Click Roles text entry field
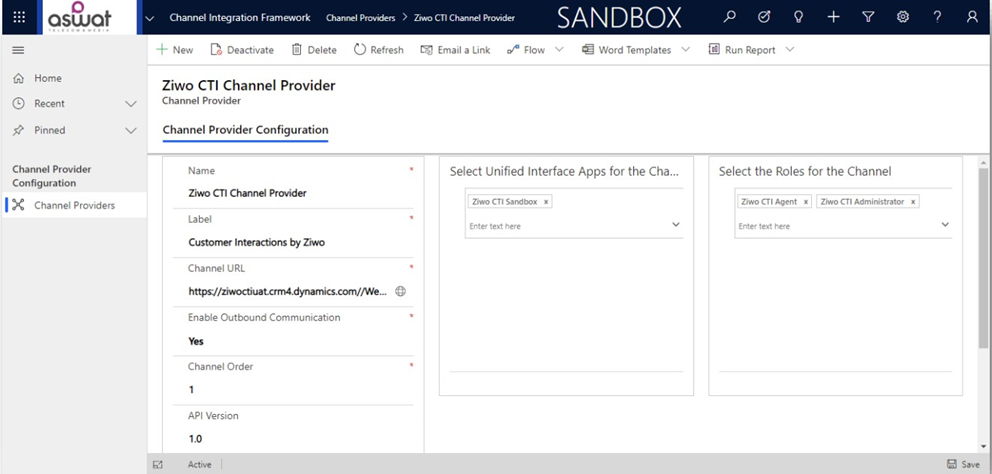 point(836,226)
